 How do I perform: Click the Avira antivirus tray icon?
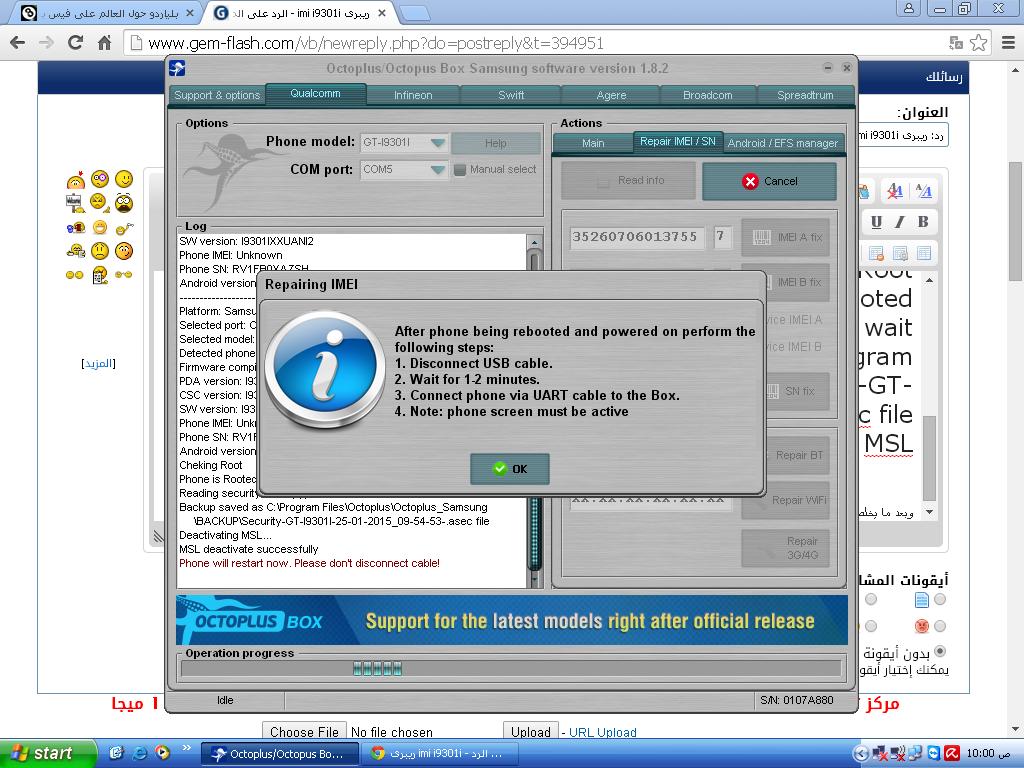[952, 754]
